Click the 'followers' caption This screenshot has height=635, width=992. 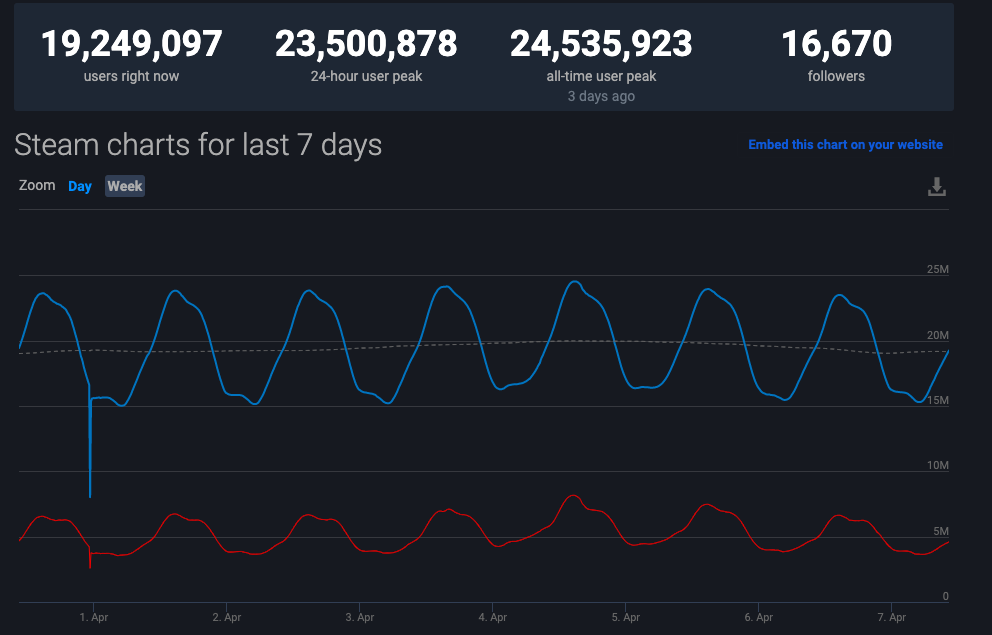pos(836,77)
